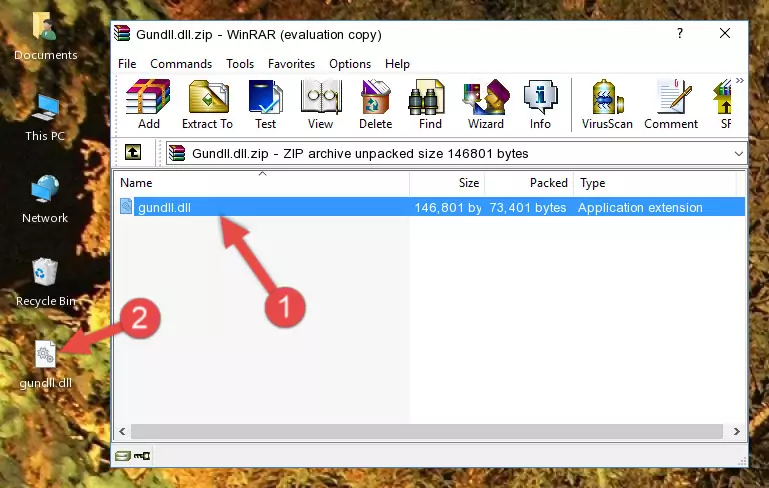Open the File menu
Screen dimensions: 769x488
click(x=127, y=64)
